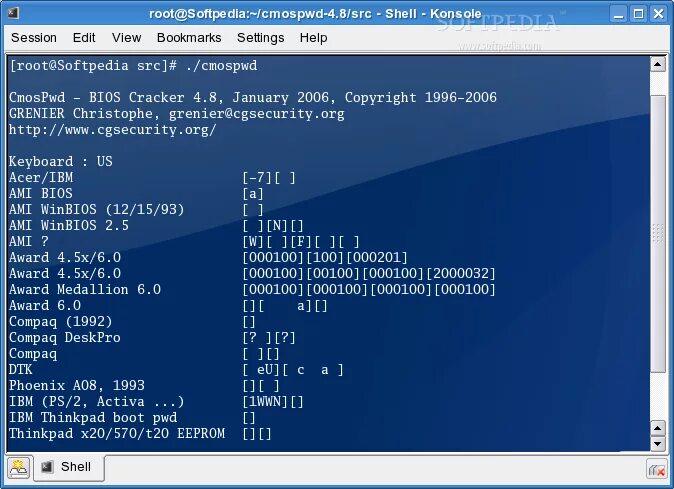Click the 'IBM (PS/2, Activa ...)' row label

[97, 401]
